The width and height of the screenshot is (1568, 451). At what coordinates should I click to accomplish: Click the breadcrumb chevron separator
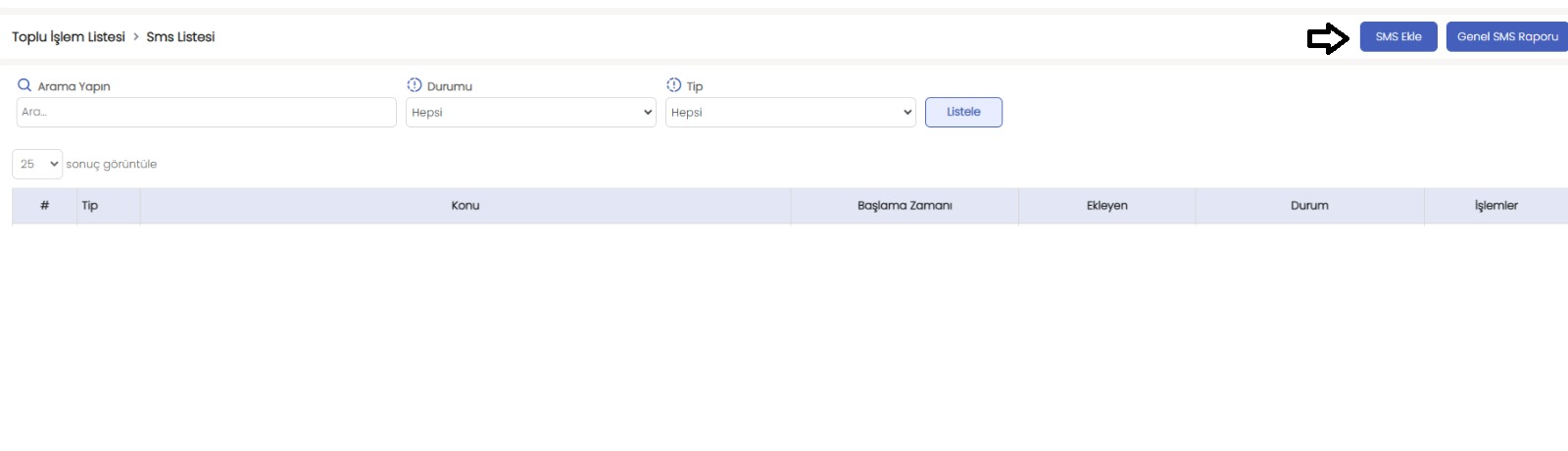(x=136, y=37)
